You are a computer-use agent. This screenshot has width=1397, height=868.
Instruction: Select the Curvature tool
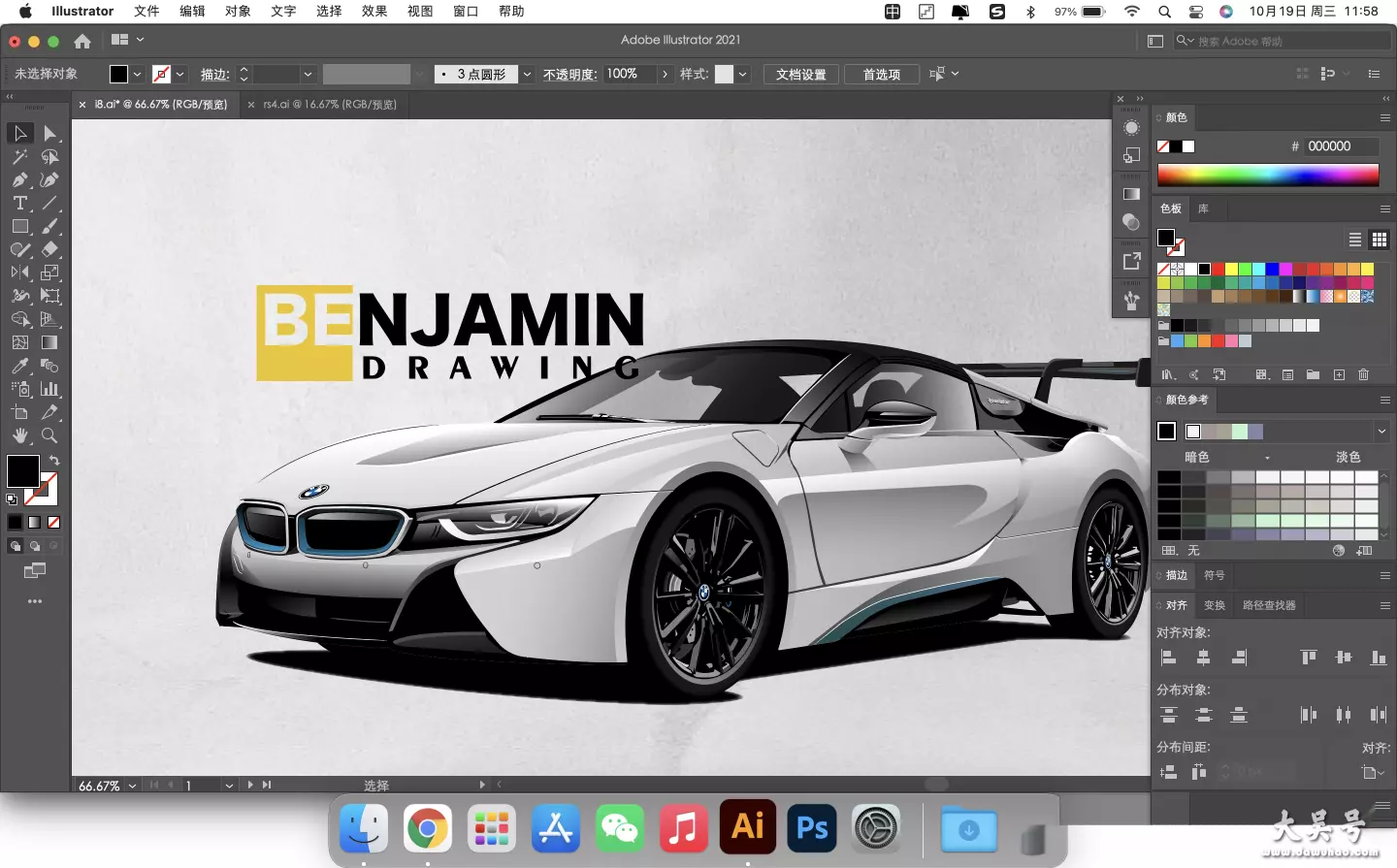point(50,179)
